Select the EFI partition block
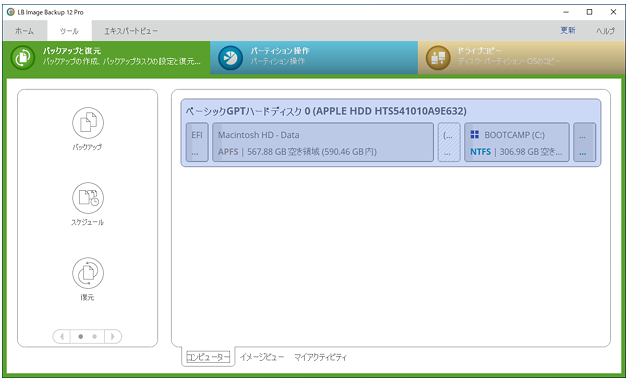This screenshot has width=628, height=380. [197, 142]
